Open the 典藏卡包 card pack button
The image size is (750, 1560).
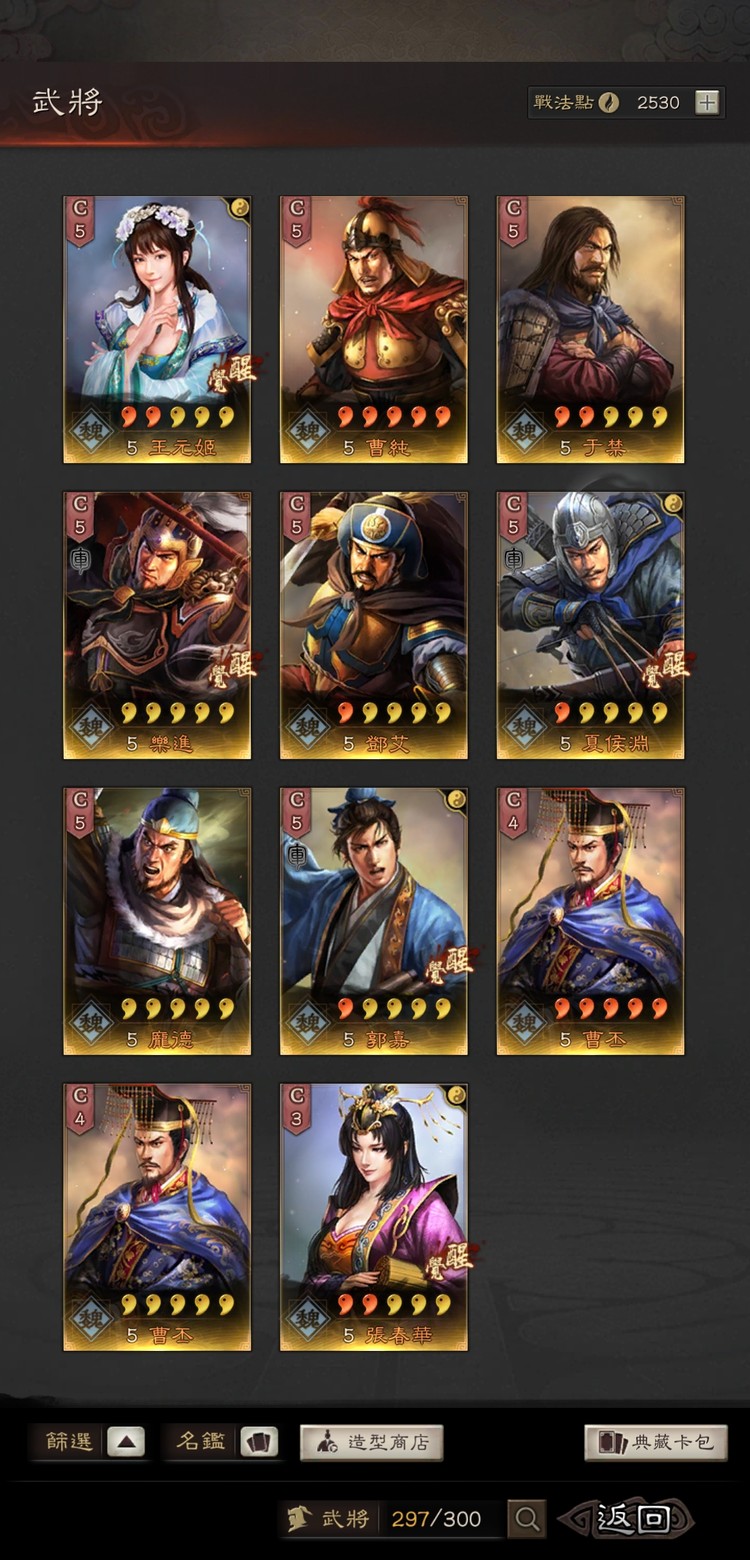(x=656, y=1442)
